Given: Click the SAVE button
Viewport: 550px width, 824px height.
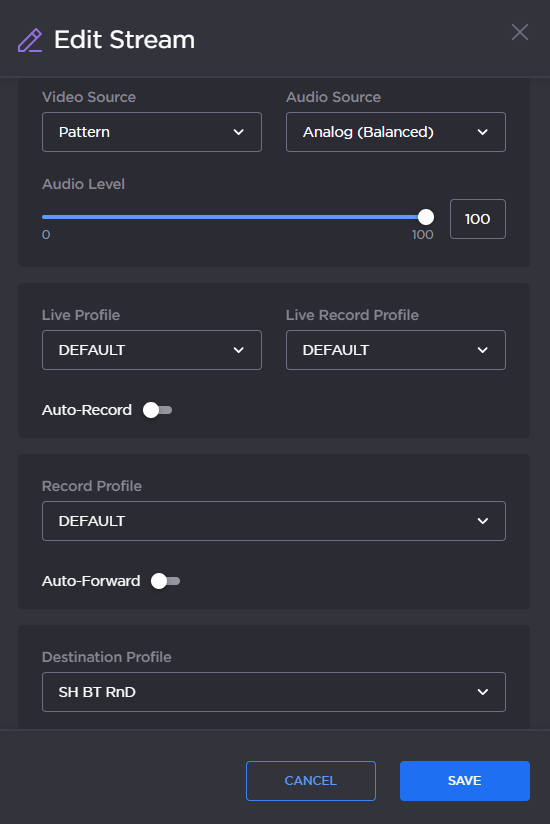Looking at the screenshot, I should point(465,781).
